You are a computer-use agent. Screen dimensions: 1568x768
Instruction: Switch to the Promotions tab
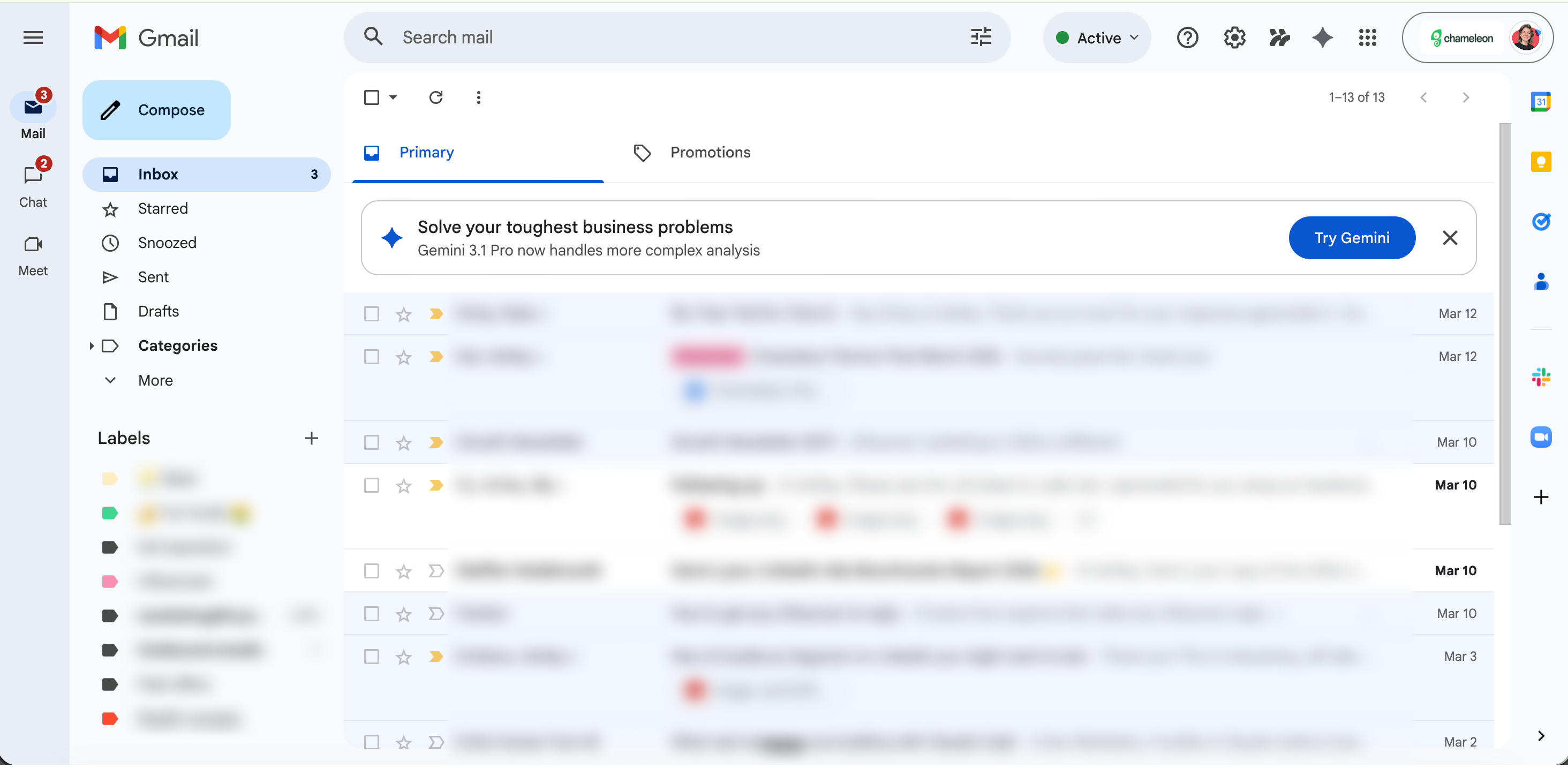click(x=710, y=153)
